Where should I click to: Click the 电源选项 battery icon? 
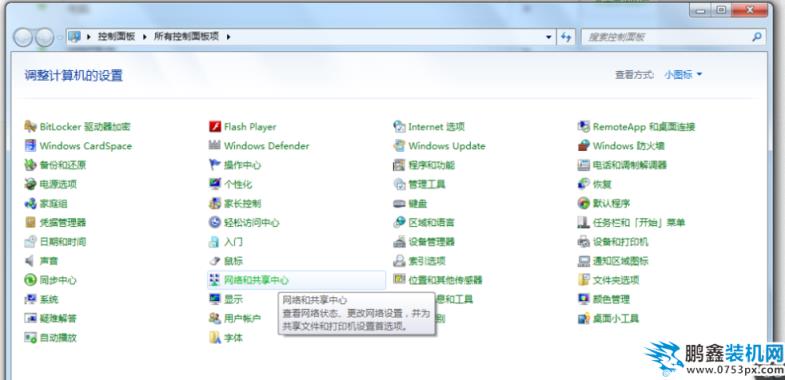tap(31, 184)
